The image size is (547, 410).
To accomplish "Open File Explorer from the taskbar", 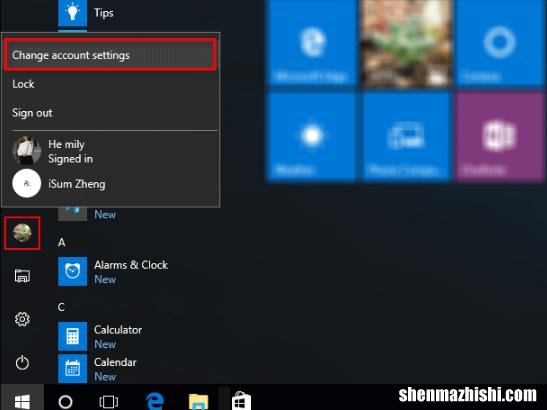I will (x=198, y=401).
